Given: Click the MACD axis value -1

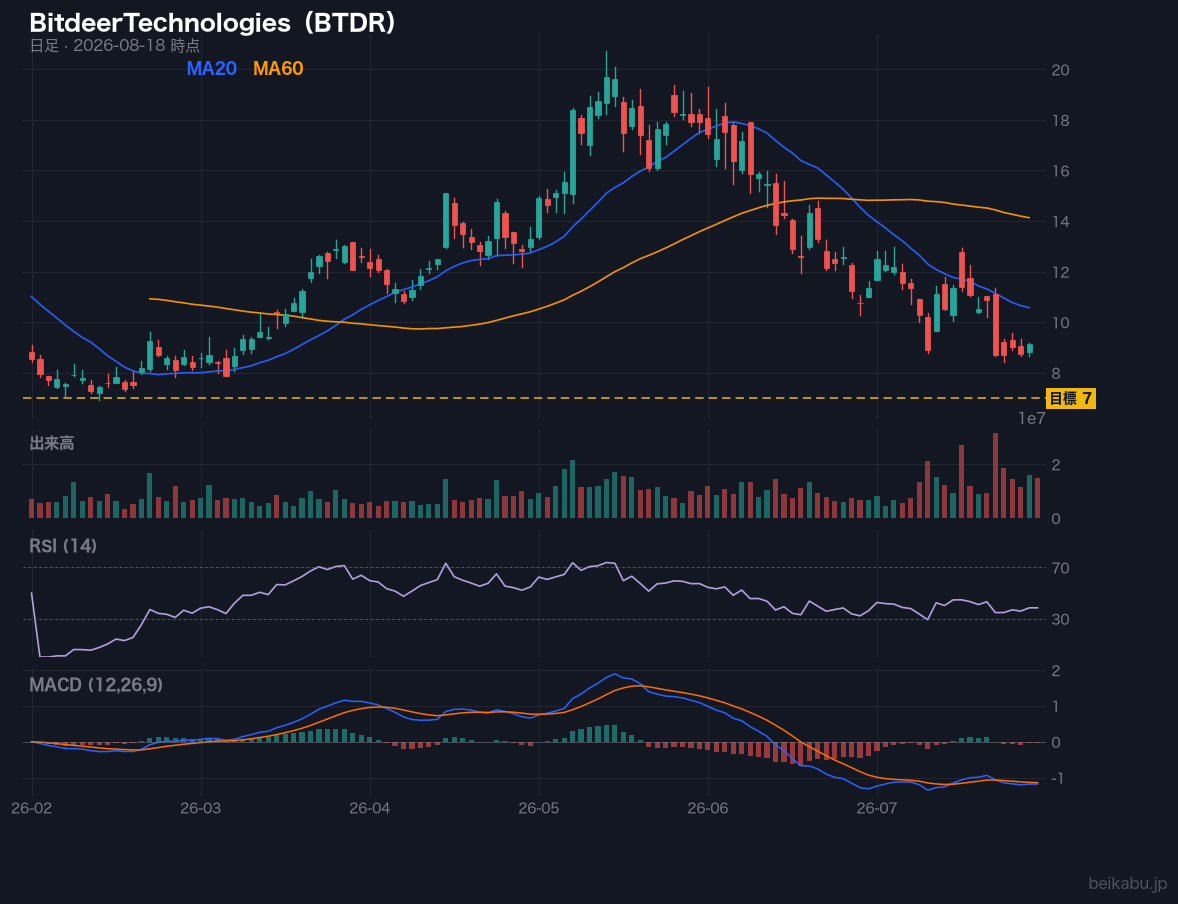Looking at the screenshot, I should tap(1056, 779).
